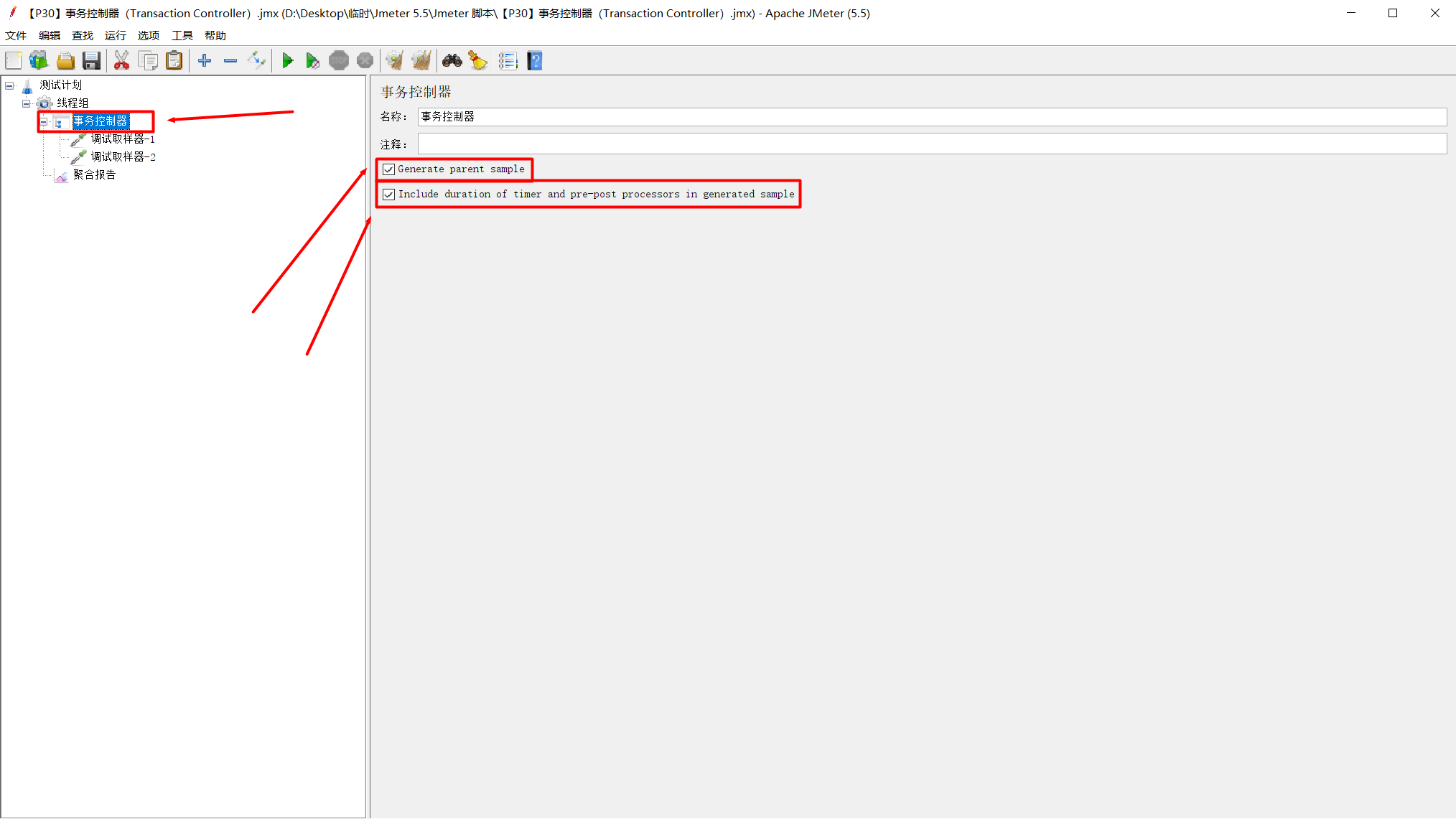Collapse the 线程组 tree node
Viewport: 1456px width, 819px height.
(27, 103)
